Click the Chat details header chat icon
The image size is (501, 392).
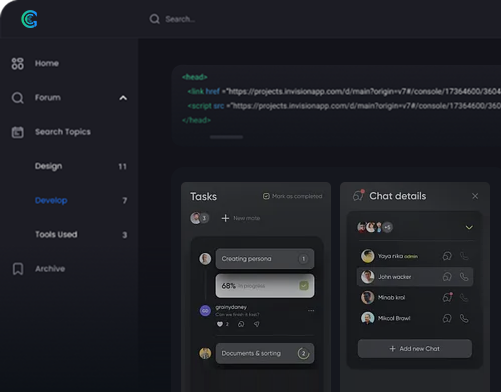tap(358, 195)
